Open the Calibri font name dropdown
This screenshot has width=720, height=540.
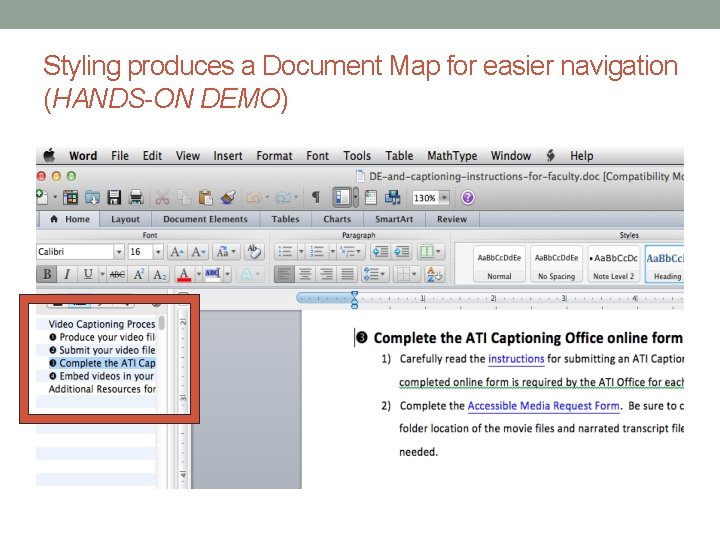pyautogui.click(x=119, y=252)
